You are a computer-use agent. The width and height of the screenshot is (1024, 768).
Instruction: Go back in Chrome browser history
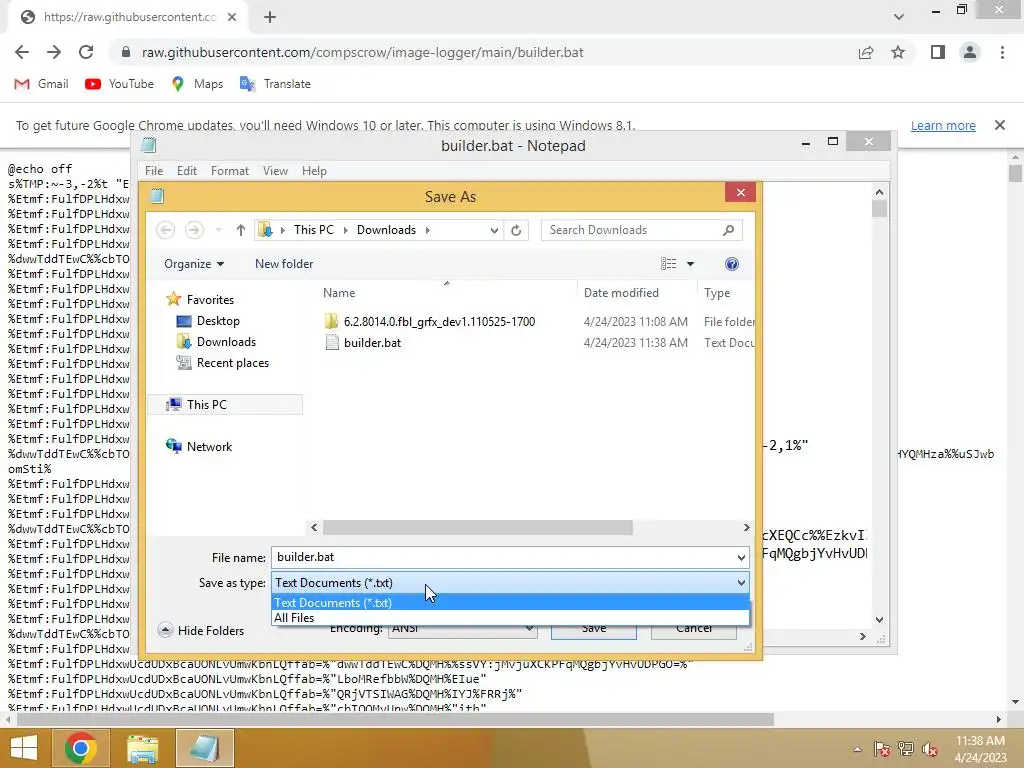(x=22, y=52)
